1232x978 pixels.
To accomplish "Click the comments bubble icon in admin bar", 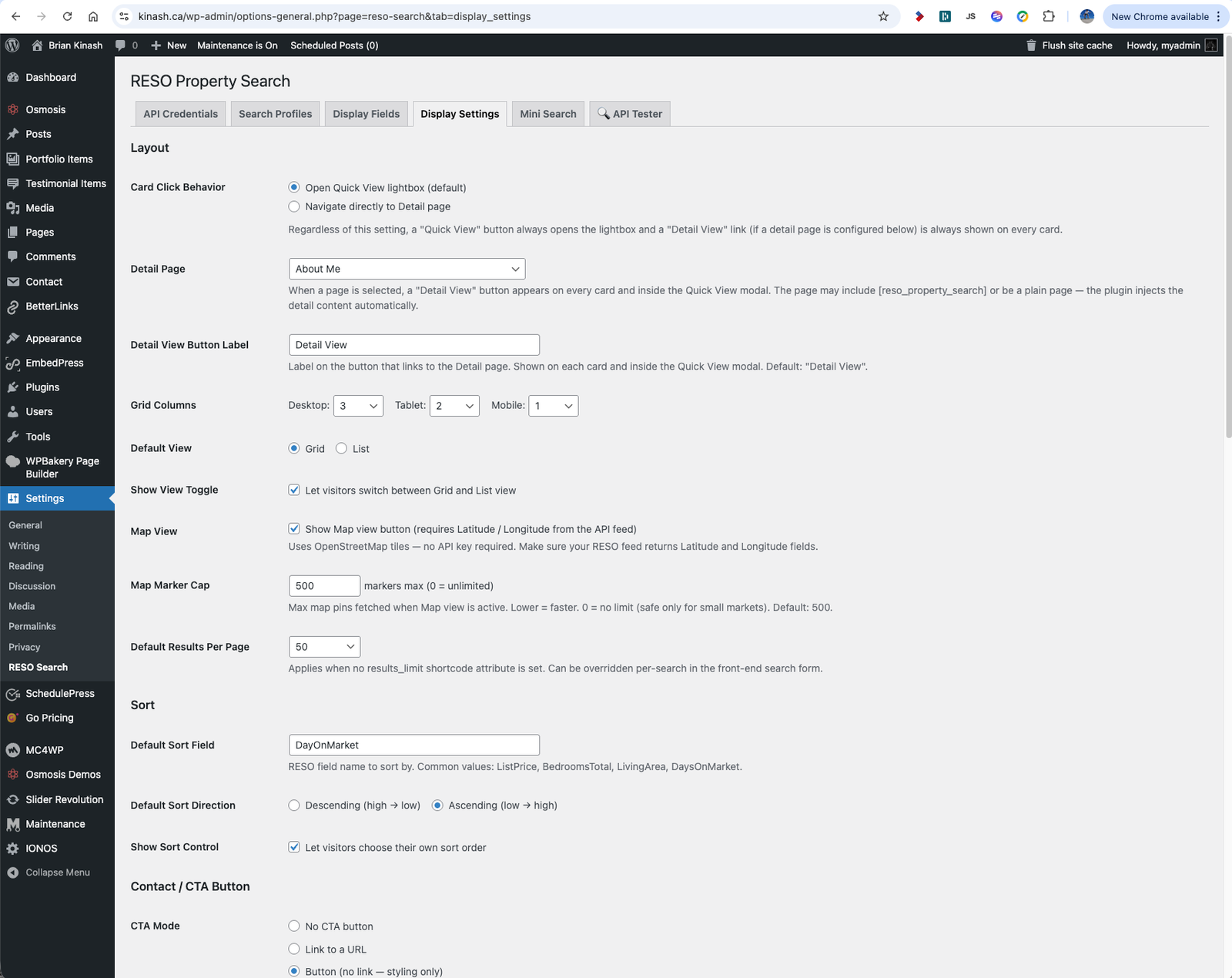I will [121, 45].
